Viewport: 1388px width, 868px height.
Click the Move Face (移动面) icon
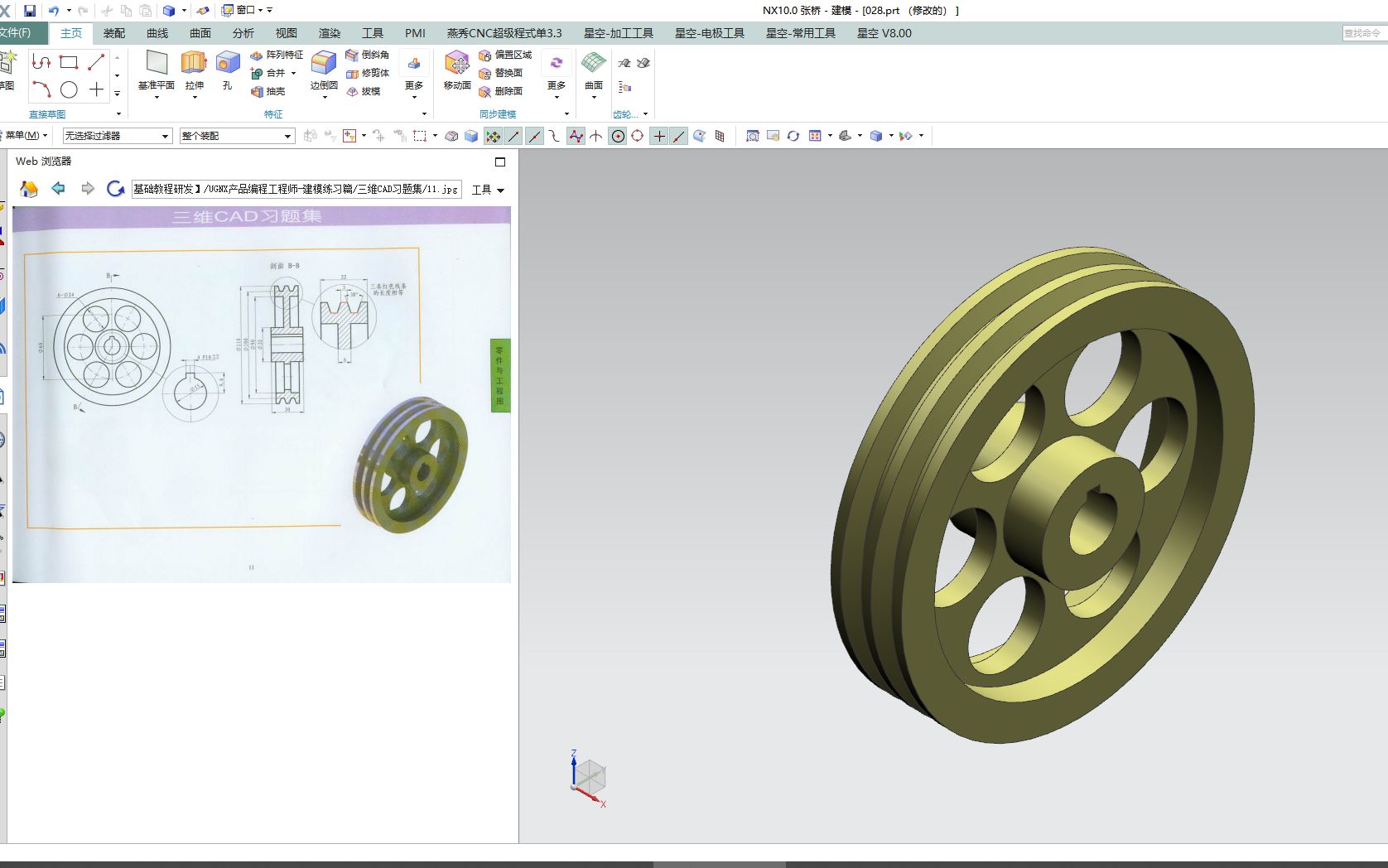coord(456,65)
